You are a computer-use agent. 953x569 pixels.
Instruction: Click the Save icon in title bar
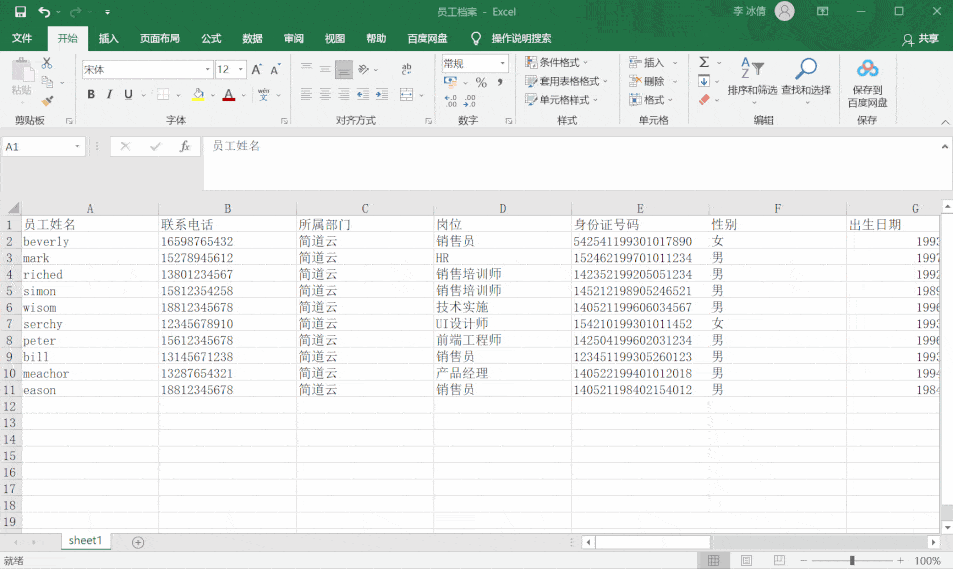click(20, 12)
